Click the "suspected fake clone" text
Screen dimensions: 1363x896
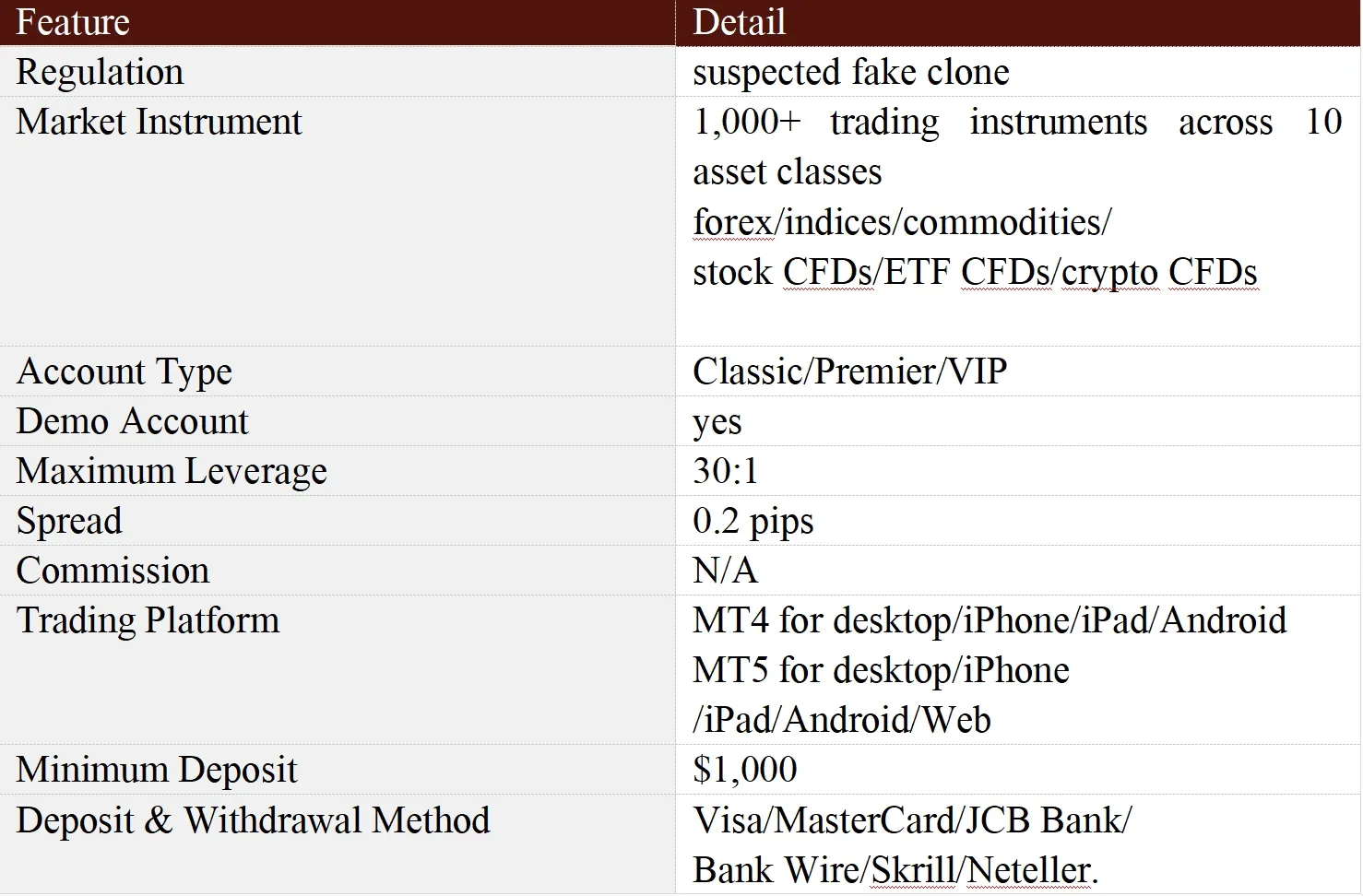tap(850, 72)
